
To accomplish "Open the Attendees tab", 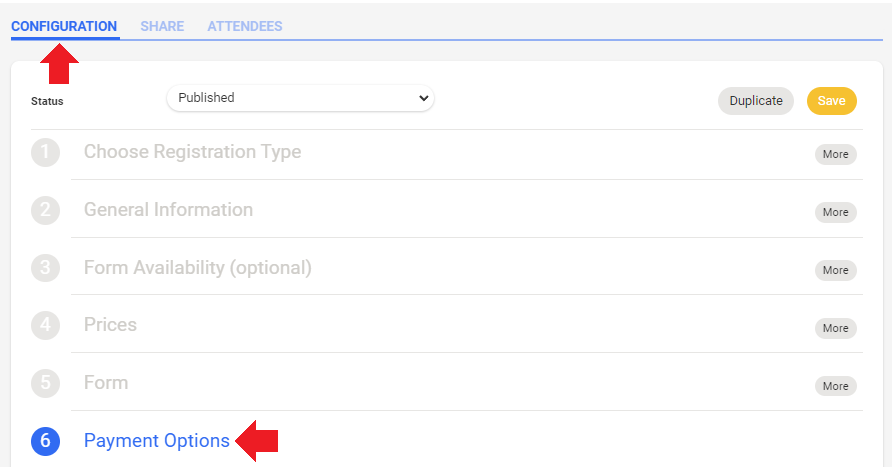I will point(244,26).
